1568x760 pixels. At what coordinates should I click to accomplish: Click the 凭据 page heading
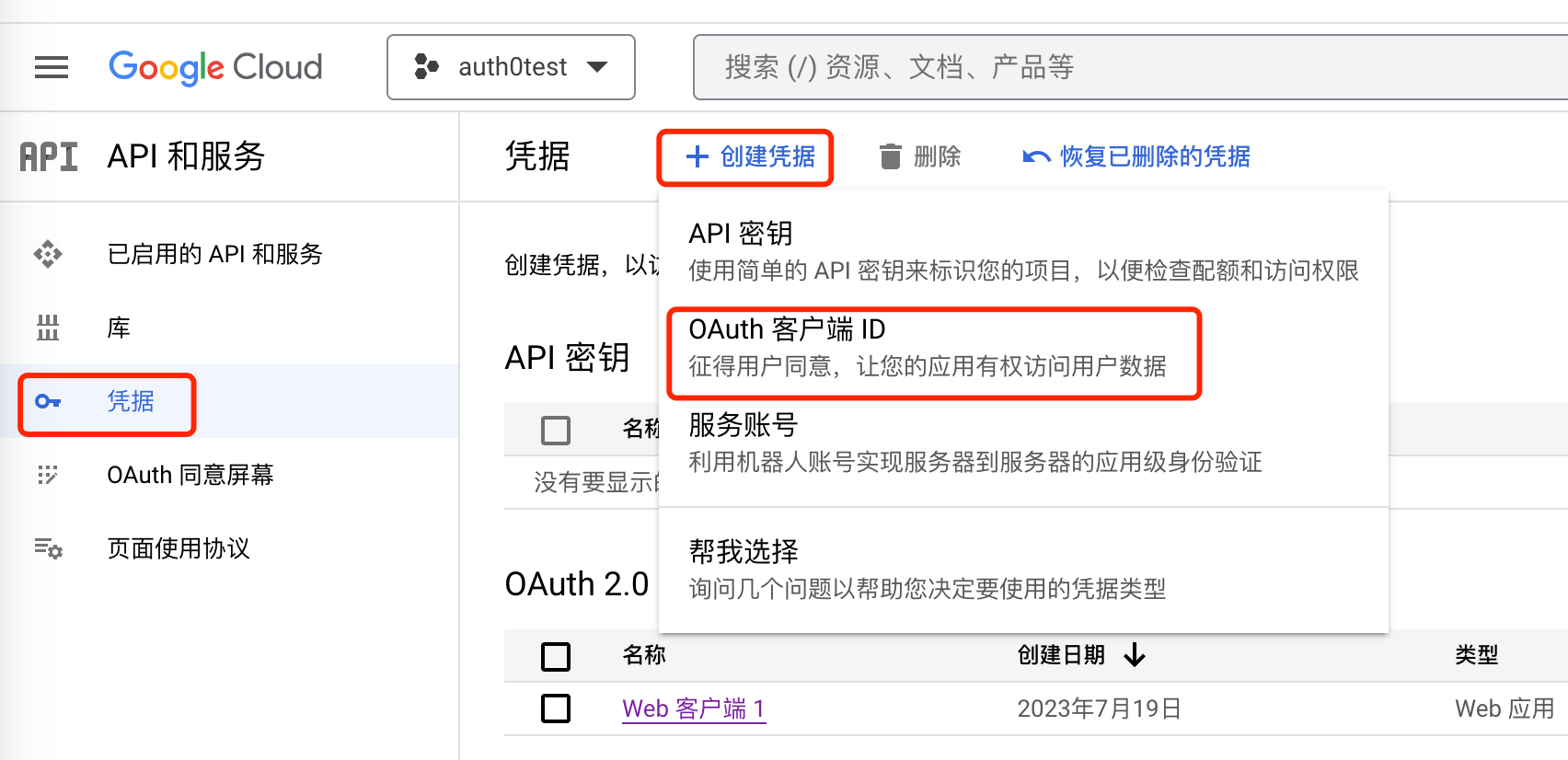[x=538, y=156]
